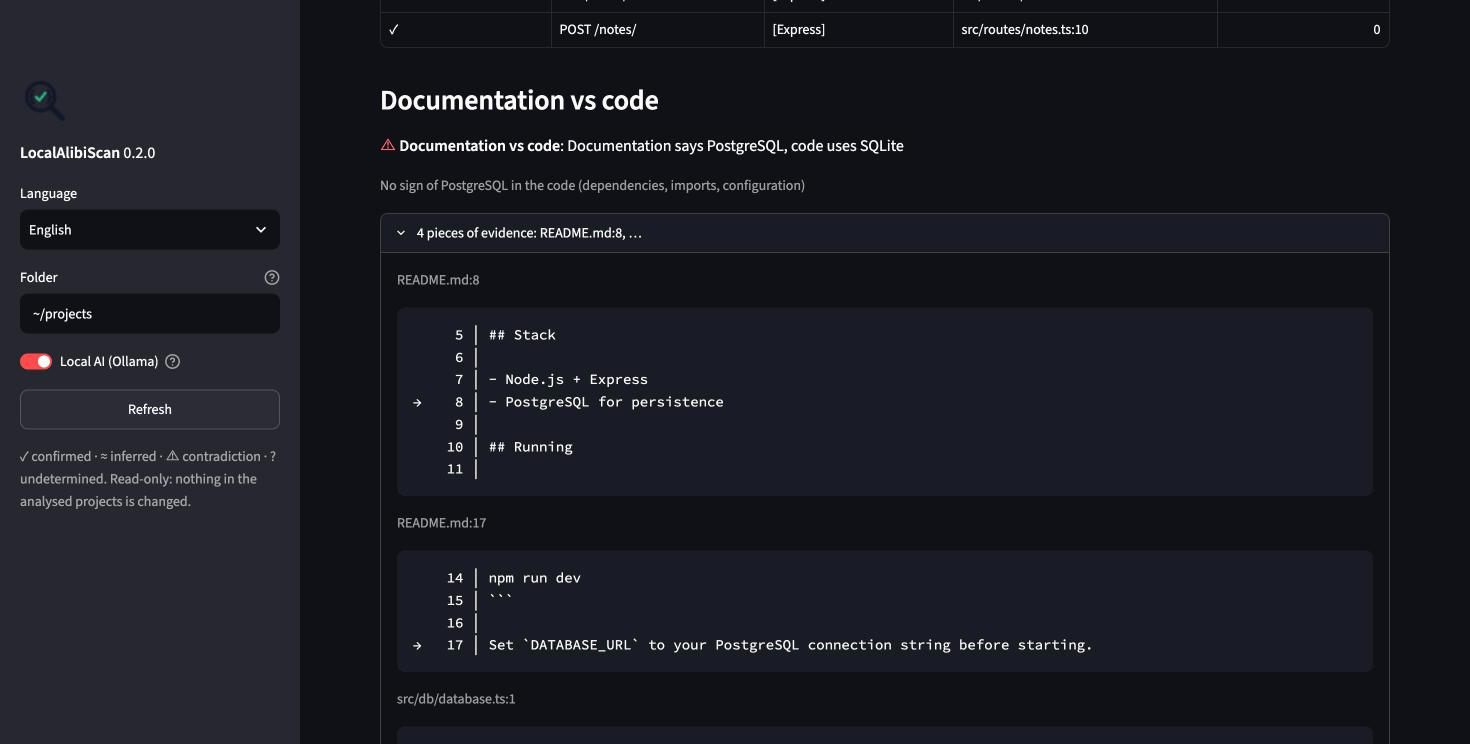Click the '- Node.js + Express' code line
This screenshot has height=744, width=1470.
(568, 380)
